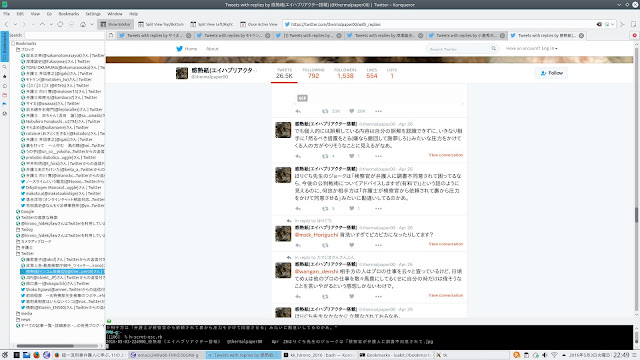The width and height of the screenshot is (640, 360).
Task: Select the highlighted thermalpaper00 bookmark
Action: pyautogui.click(x=62, y=271)
